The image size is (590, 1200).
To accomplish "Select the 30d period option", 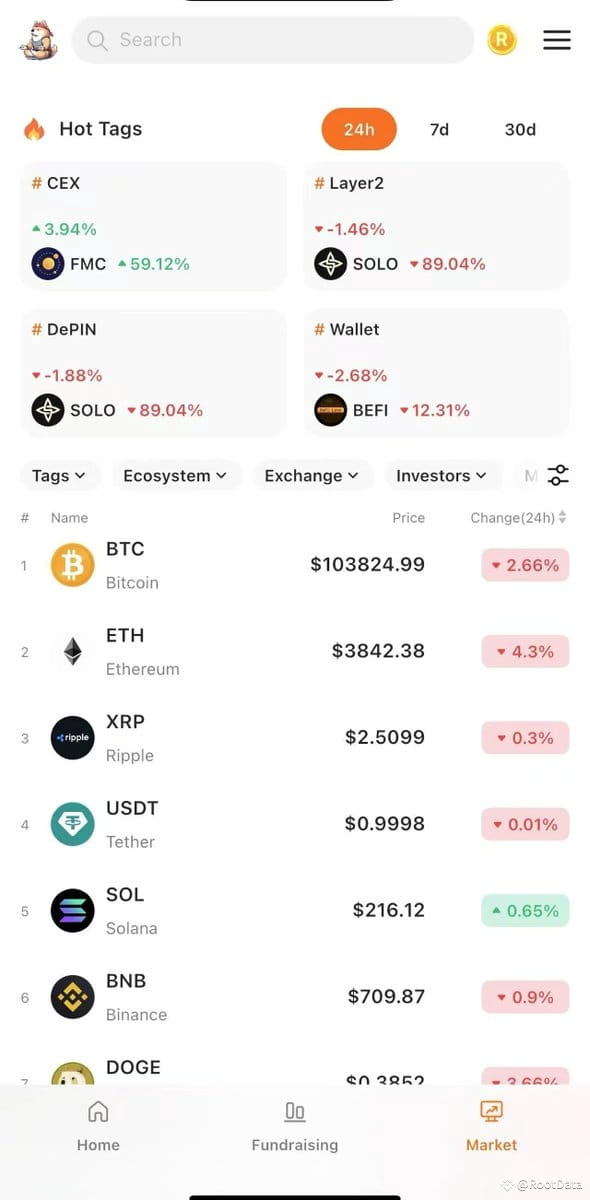I will (519, 129).
